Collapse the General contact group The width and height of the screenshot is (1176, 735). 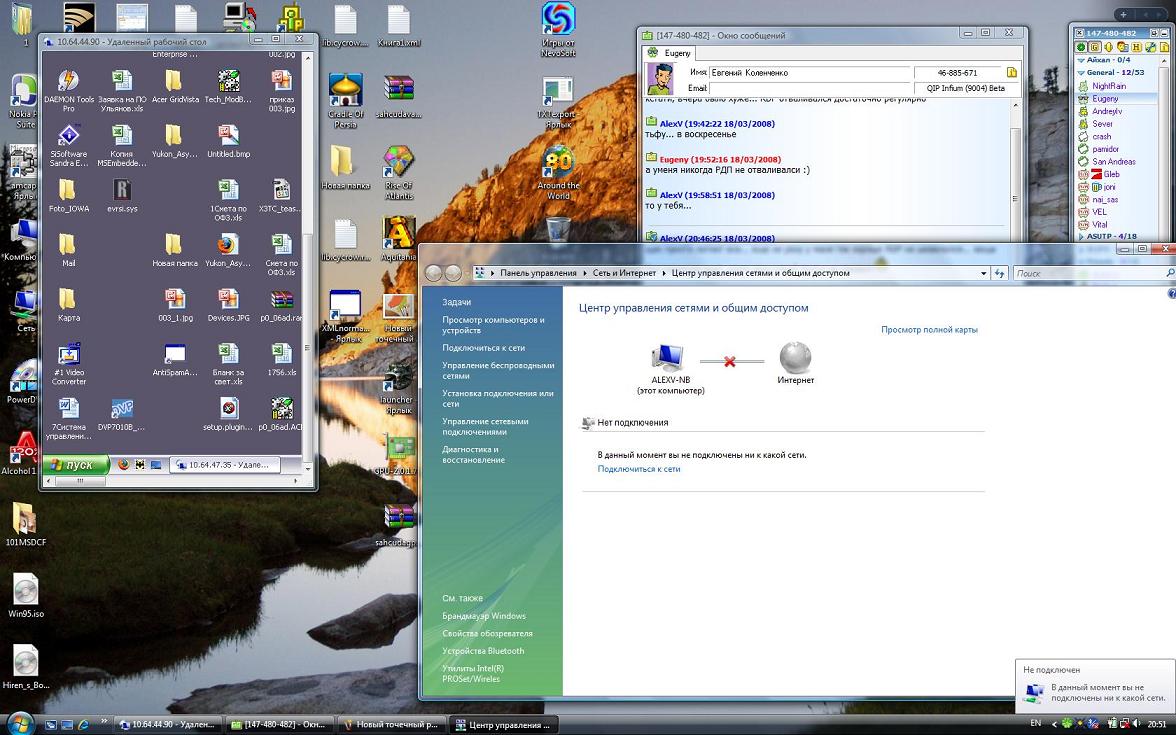tap(1081, 73)
